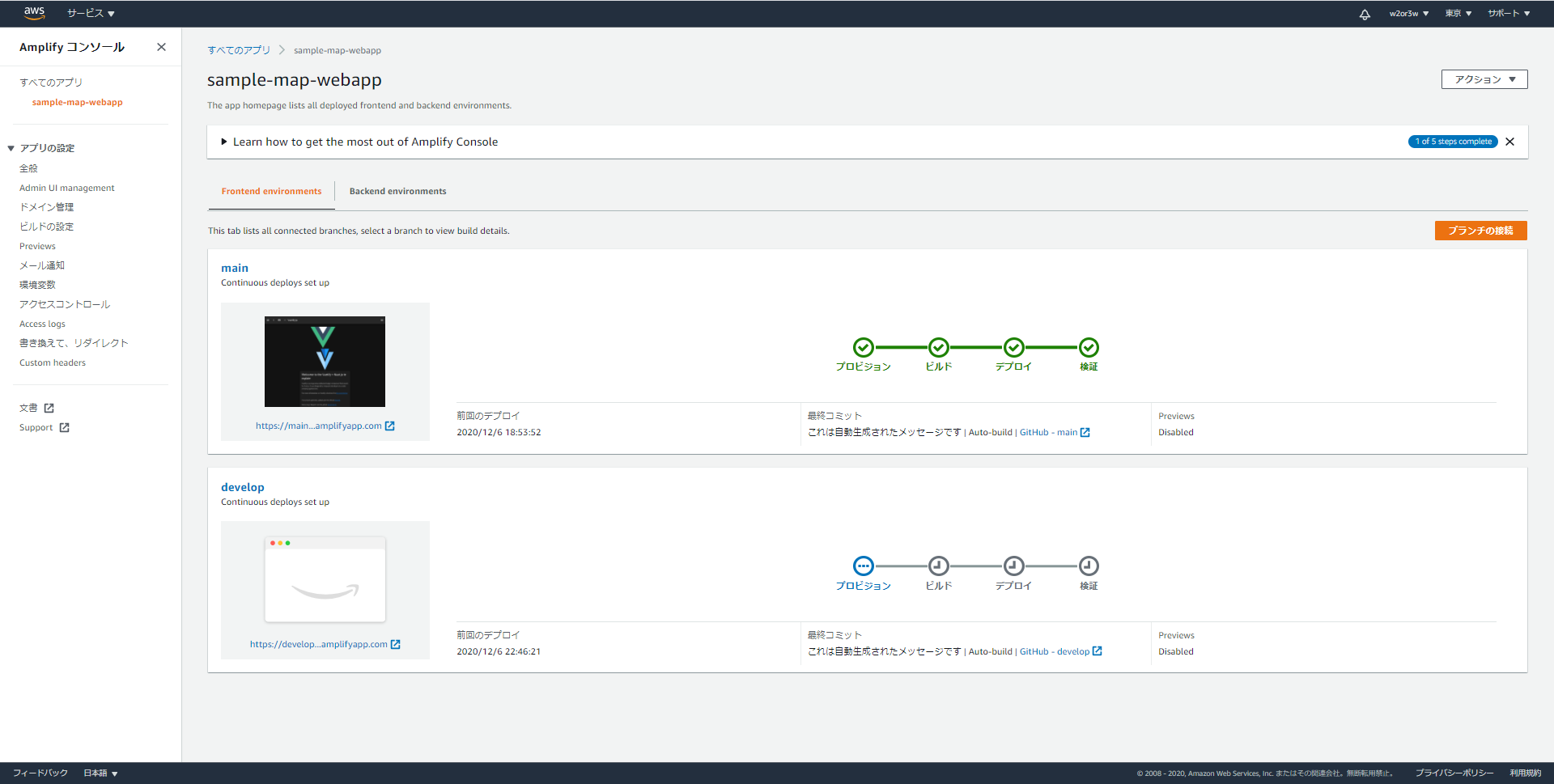Select sample-map-webapp in the sidebar
1554x784 pixels.
click(78, 102)
